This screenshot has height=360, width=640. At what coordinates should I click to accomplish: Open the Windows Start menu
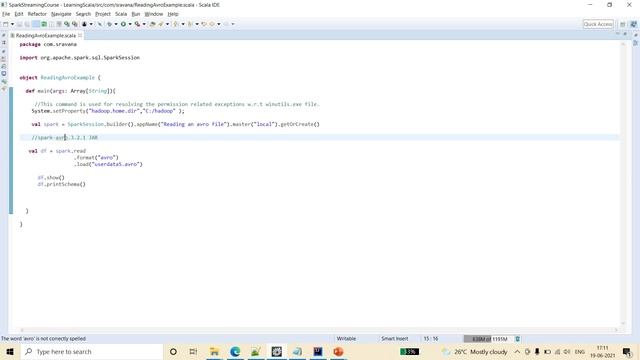coord(10,351)
